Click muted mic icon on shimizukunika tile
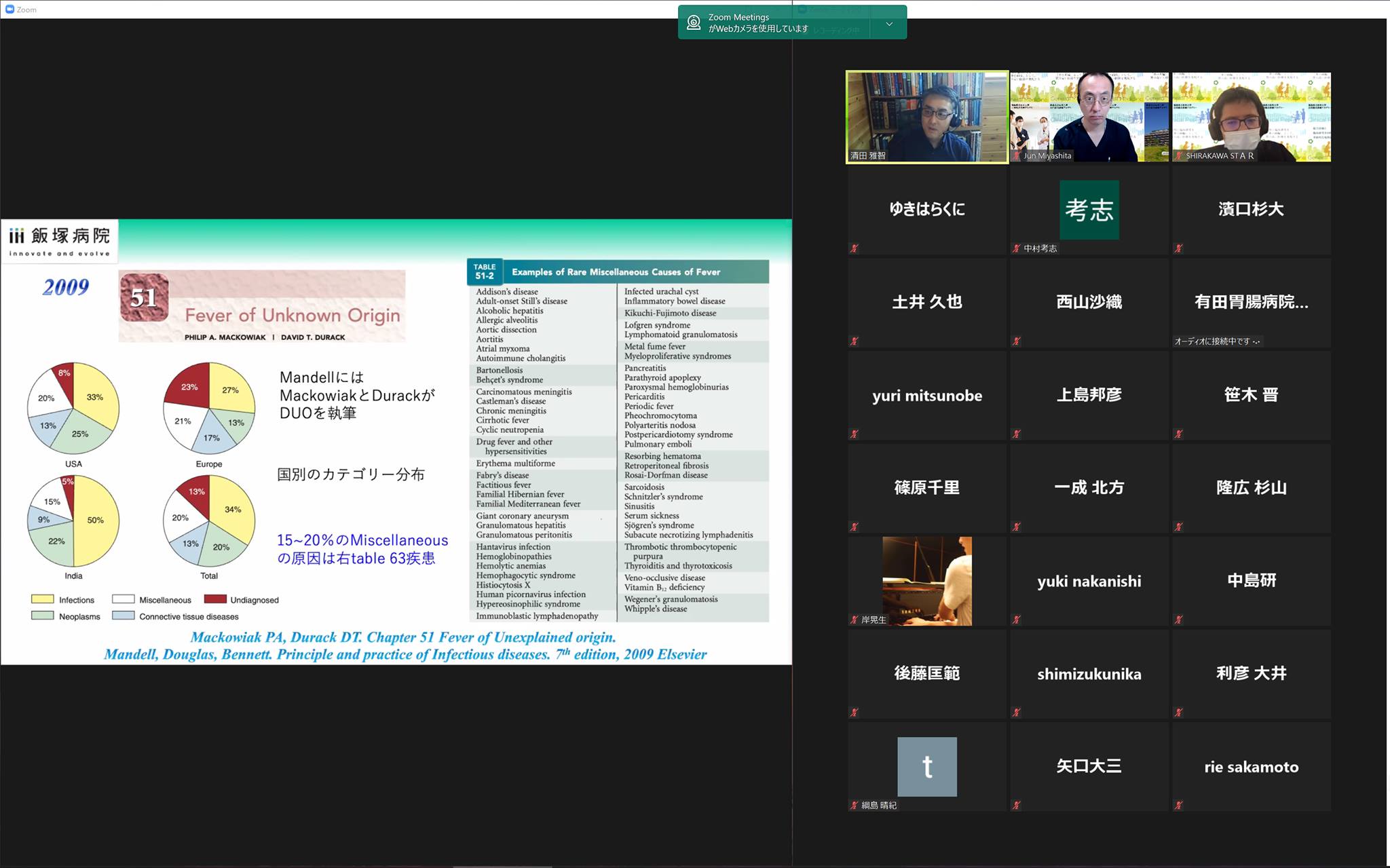1390x868 pixels. (x=1017, y=713)
